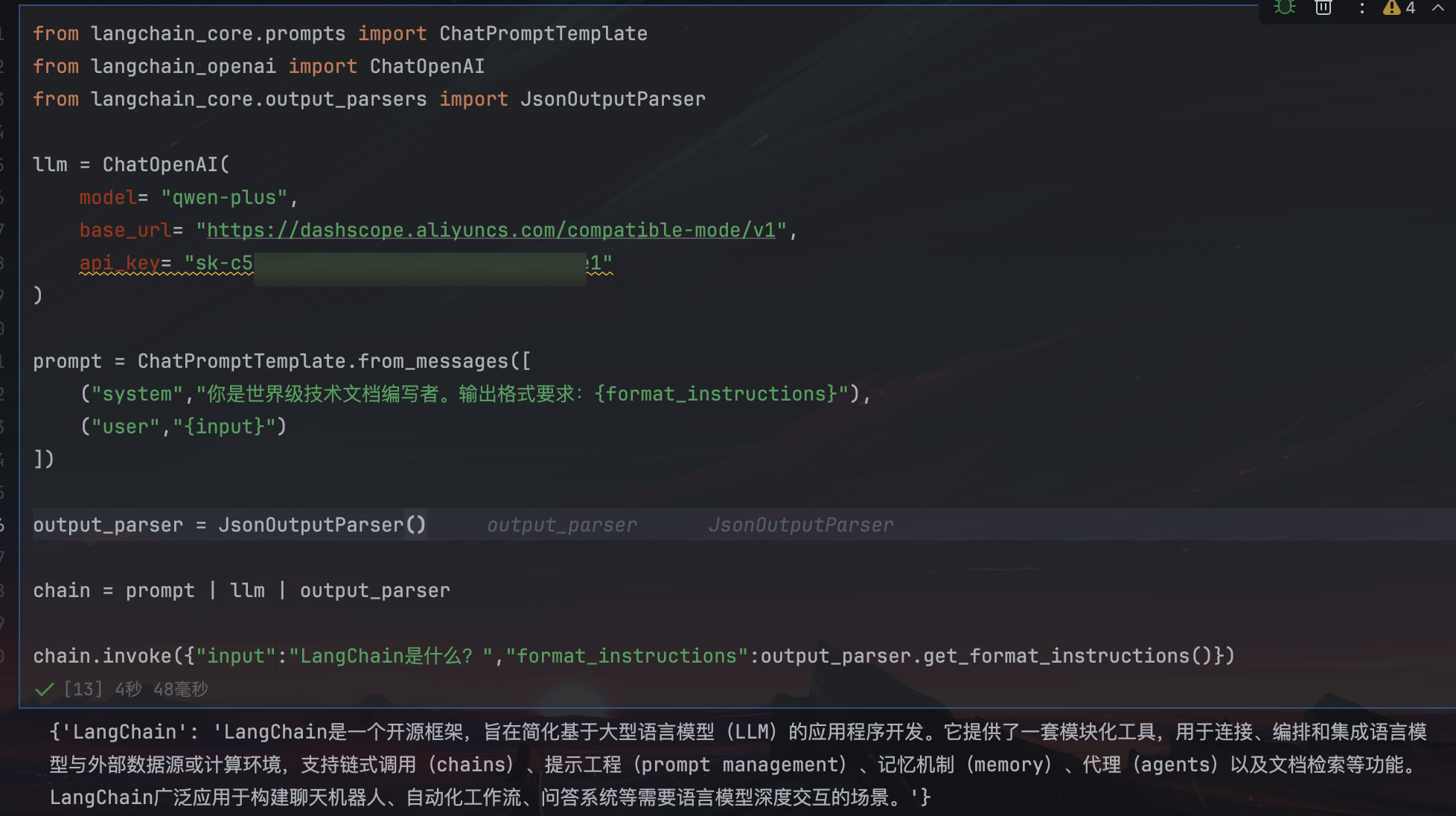
Task: Click the green checkmark execution status icon
Action: pos(45,689)
